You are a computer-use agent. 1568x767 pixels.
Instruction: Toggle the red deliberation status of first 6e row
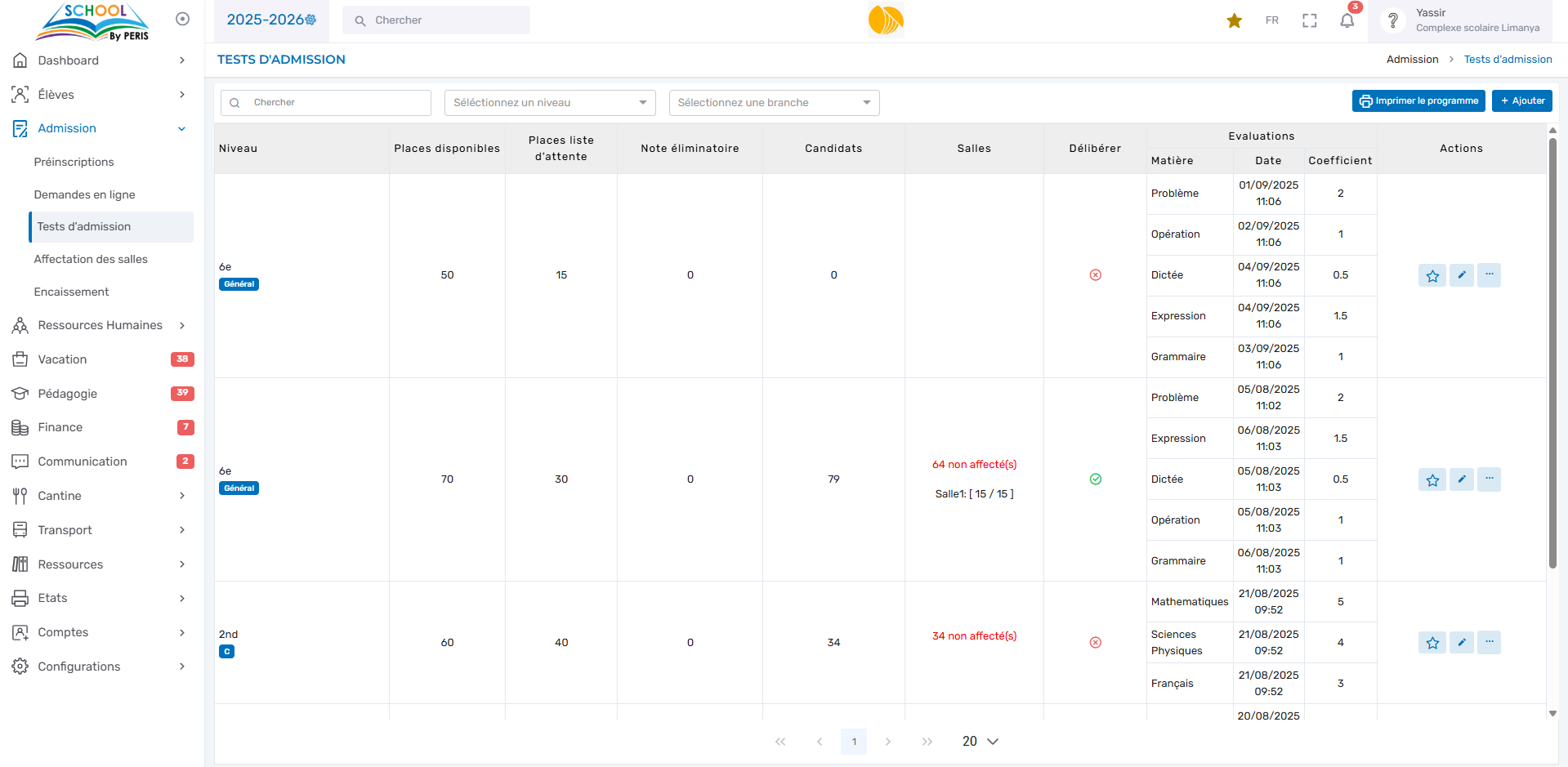click(1095, 275)
